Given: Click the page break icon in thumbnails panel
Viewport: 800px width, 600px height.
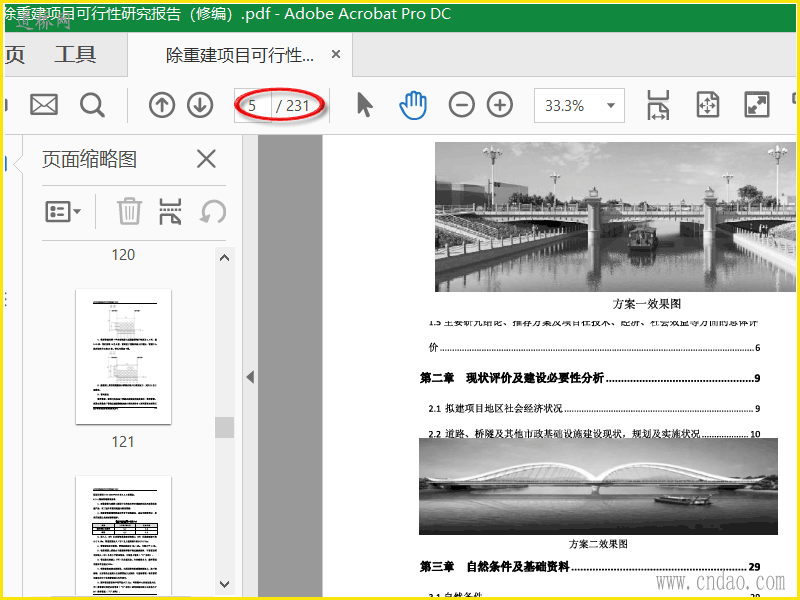Looking at the screenshot, I should coord(170,211).
